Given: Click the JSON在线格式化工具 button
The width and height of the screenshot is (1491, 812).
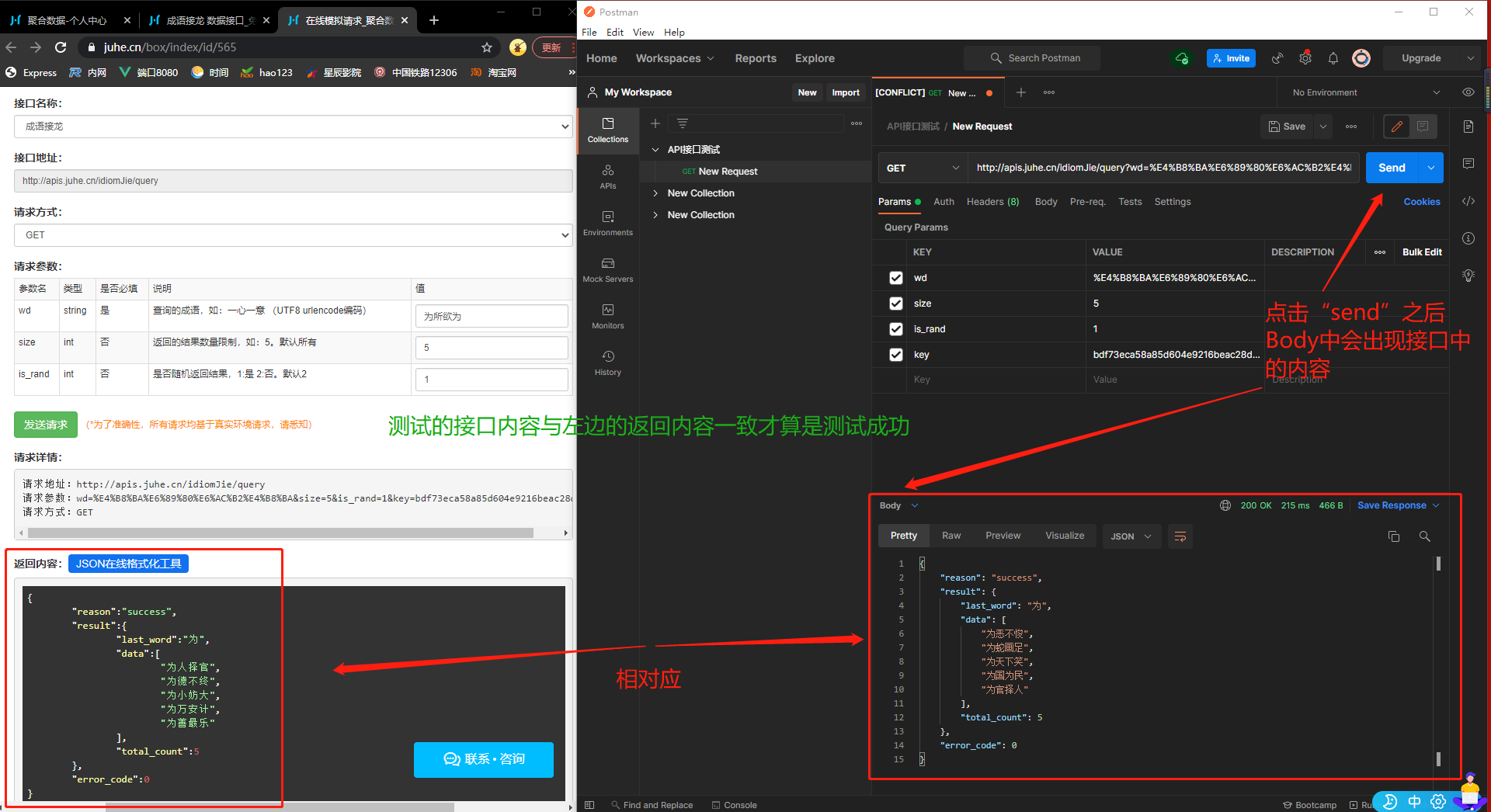Looking at the screenshot, I should coord(128,564).
